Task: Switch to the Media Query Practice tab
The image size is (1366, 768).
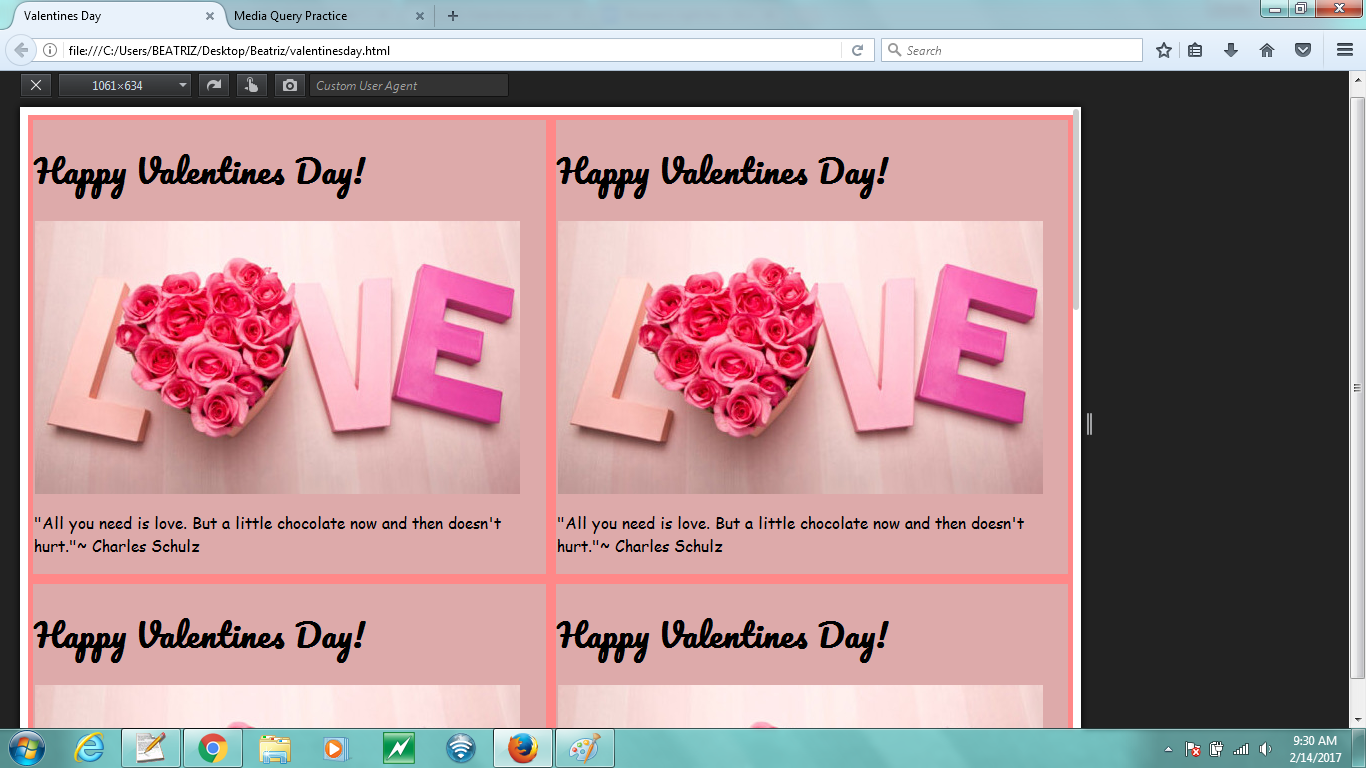Action: tap(291, 16)
